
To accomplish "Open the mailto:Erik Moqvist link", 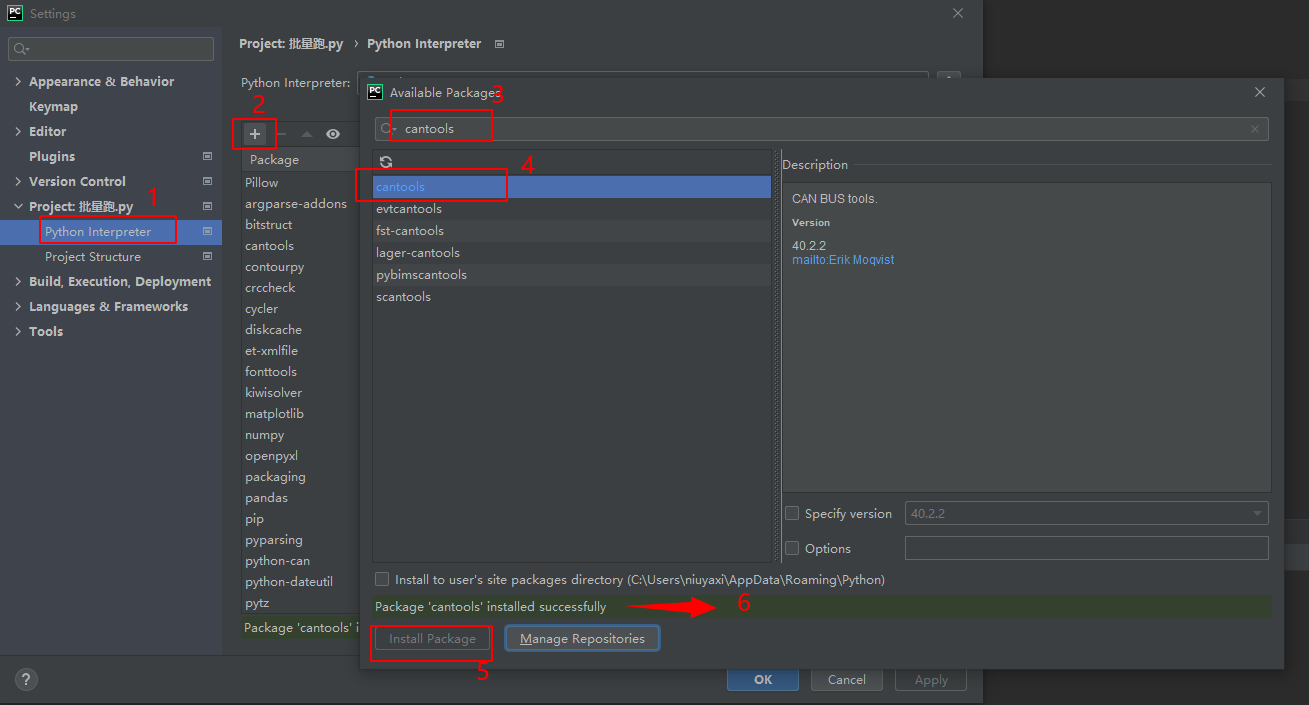I will coord(843,259).
